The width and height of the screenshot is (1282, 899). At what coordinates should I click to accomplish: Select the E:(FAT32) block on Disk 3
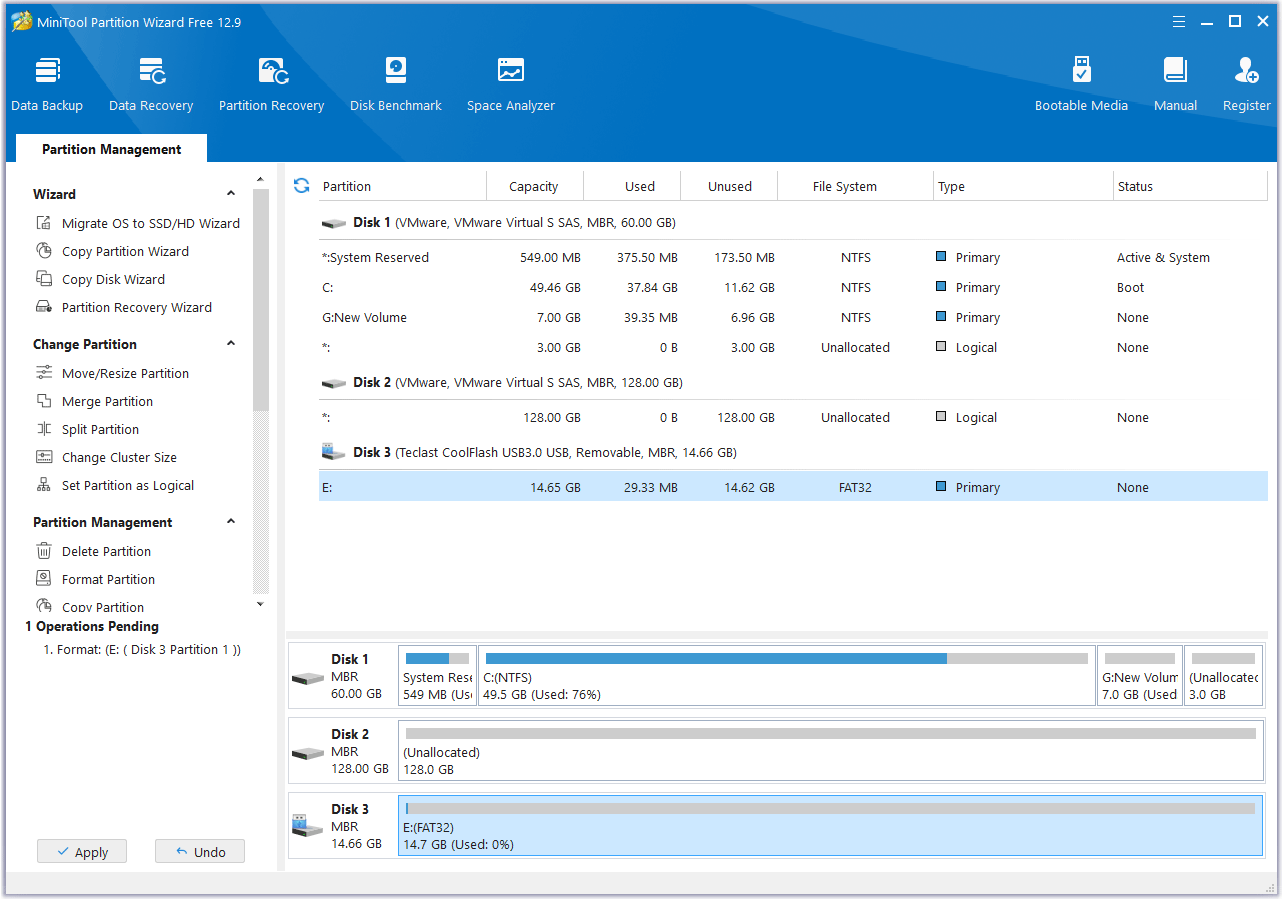(x=830, y=826)
